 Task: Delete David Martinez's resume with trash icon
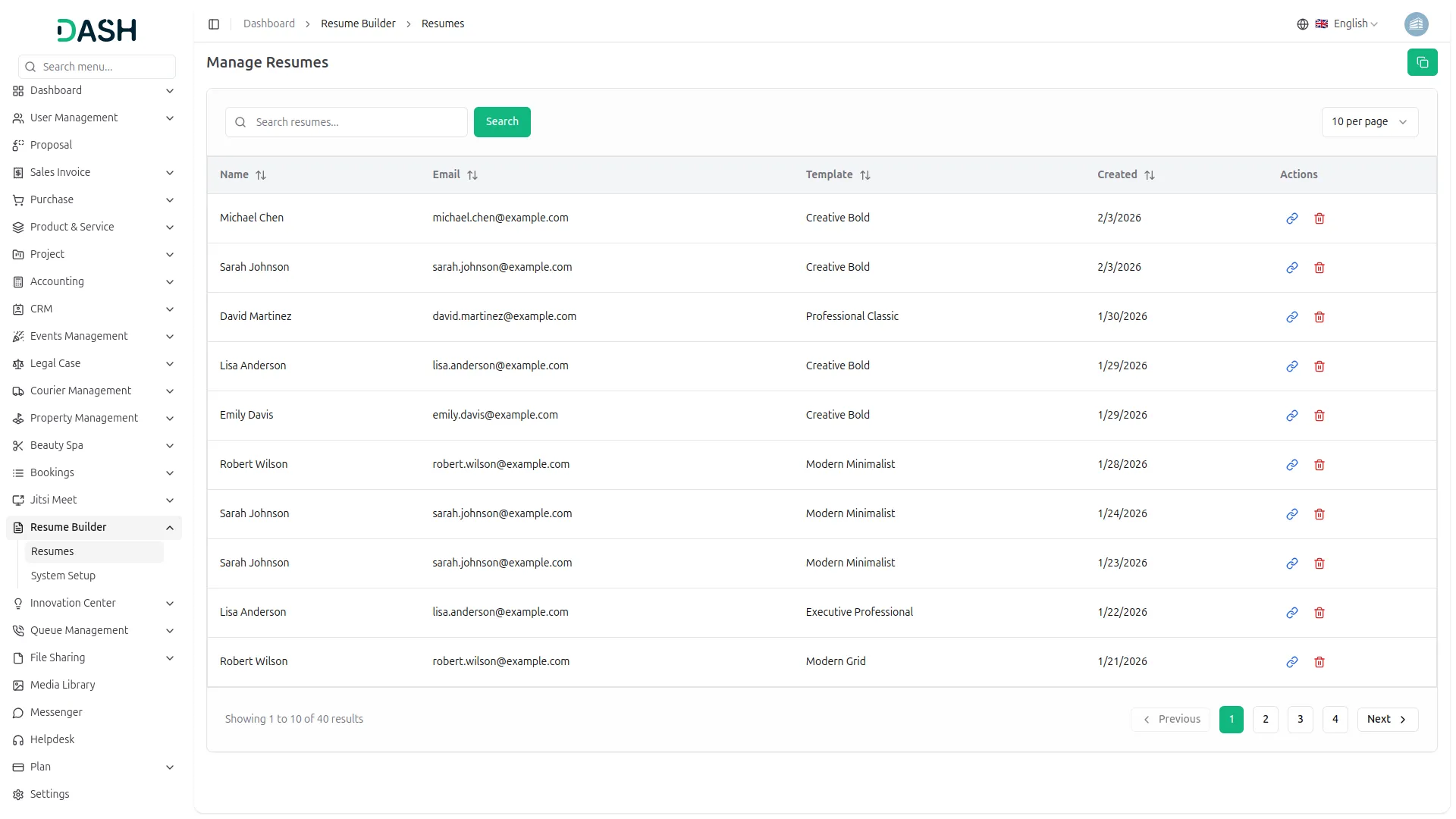pyautogui.click(x=1319, y=317)
